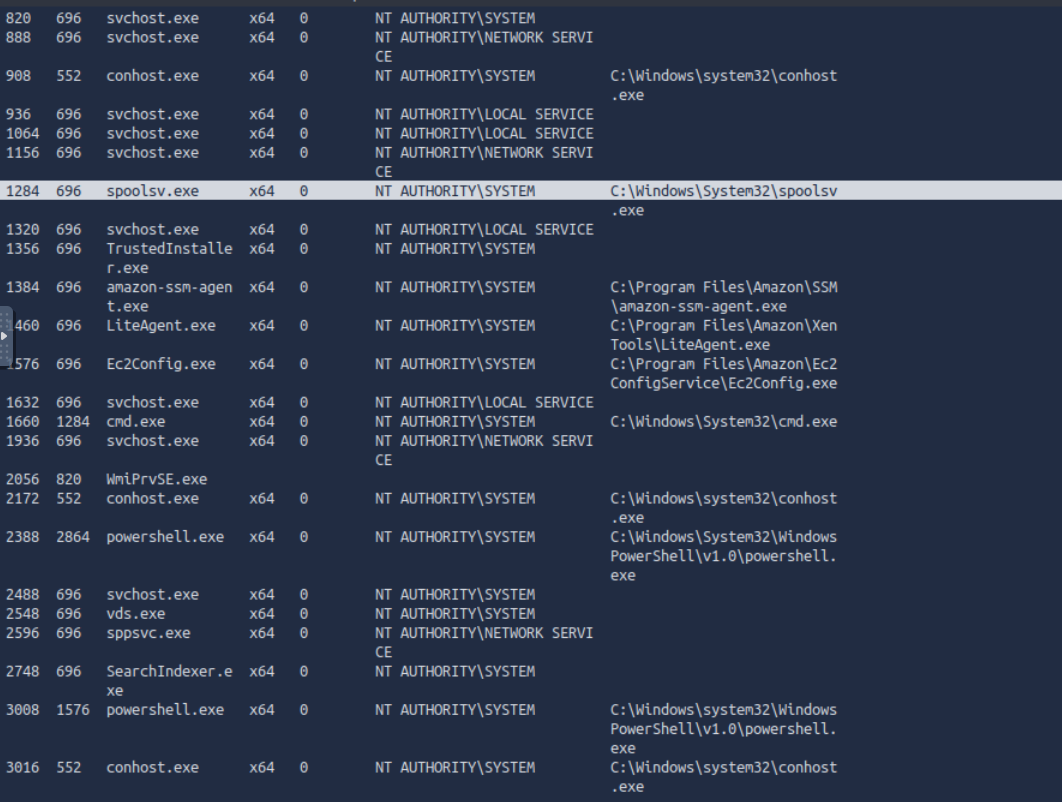Image resolution: width=1062 pixels, height=802 pixels.
Task: Click powershell.exe with PID 2388
Action: 164,537
